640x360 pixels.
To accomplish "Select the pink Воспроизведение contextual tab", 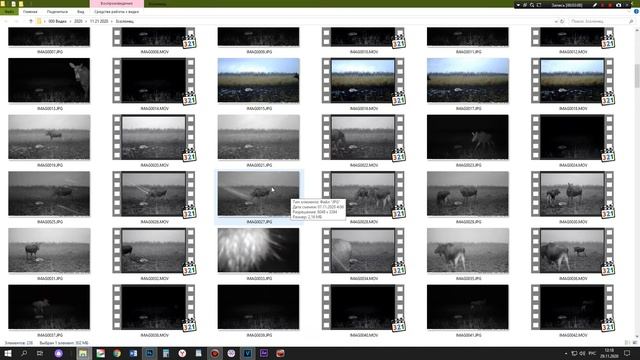I will click(117, 4).
